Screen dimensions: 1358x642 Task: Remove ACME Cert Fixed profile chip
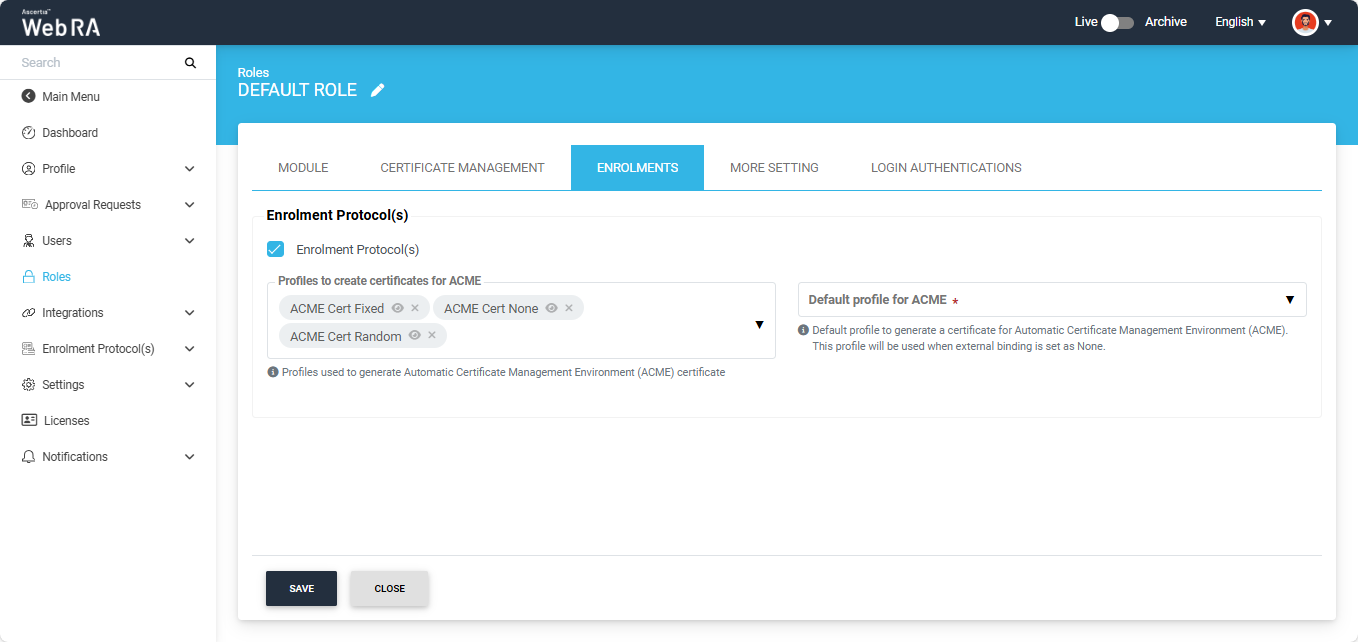pos(415,308)
